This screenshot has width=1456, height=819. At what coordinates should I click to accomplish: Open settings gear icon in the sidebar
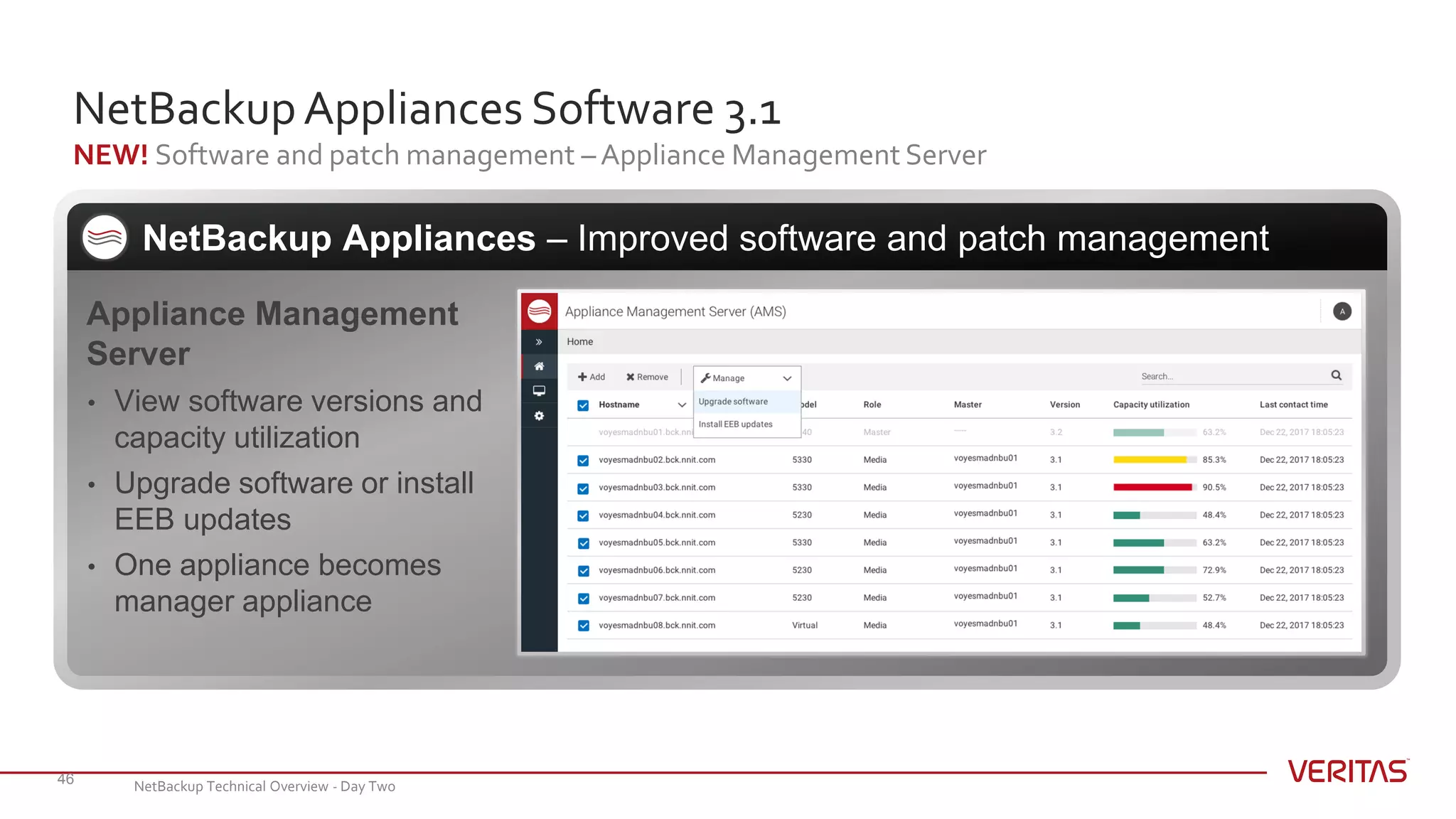coord(539,416)
